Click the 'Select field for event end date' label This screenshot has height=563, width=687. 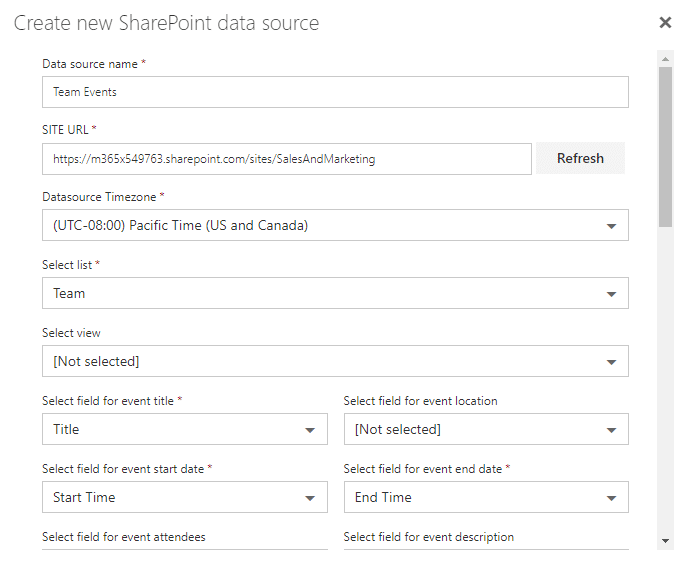423,469
